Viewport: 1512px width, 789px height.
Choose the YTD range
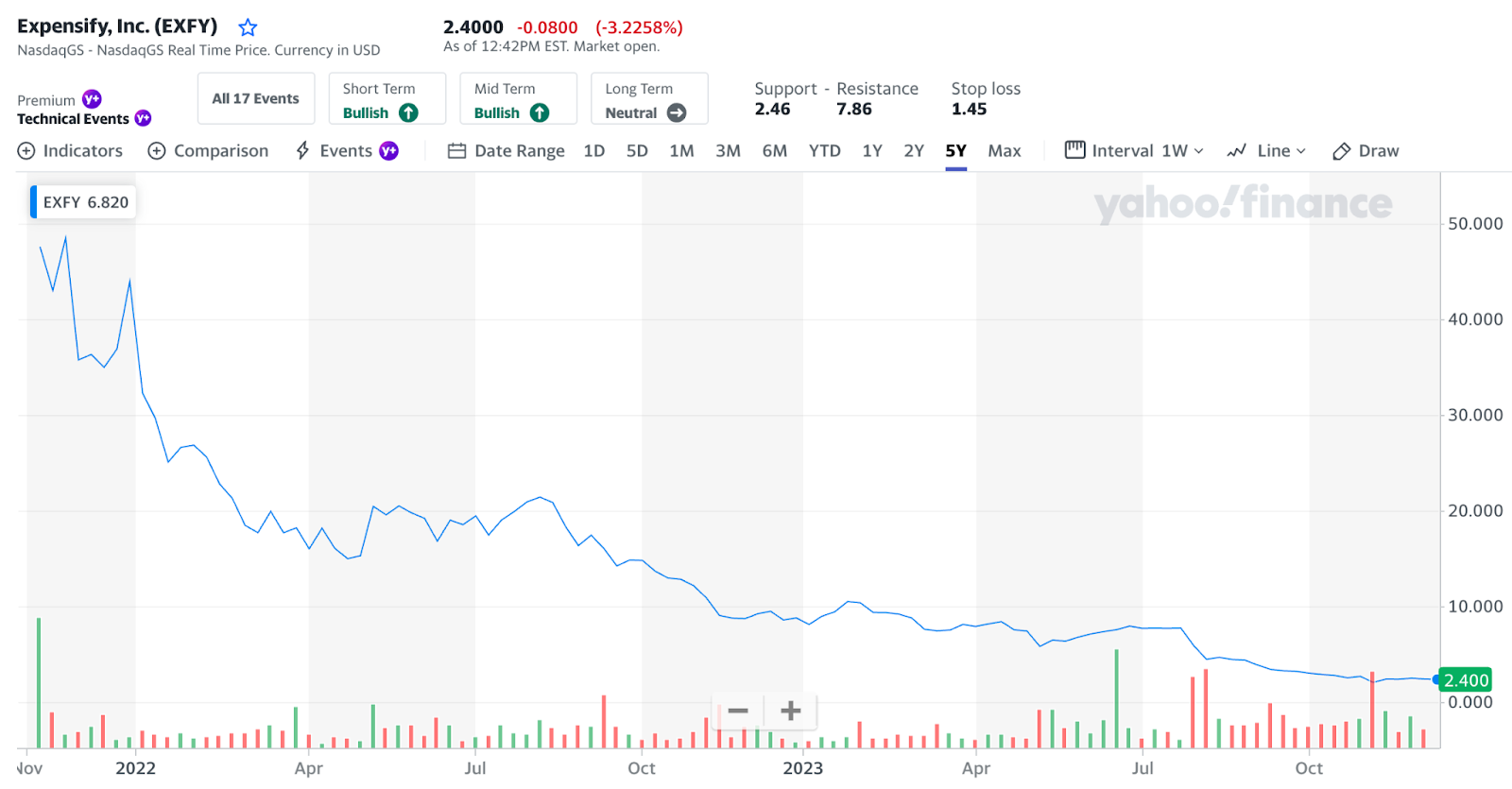coord(825,151)
